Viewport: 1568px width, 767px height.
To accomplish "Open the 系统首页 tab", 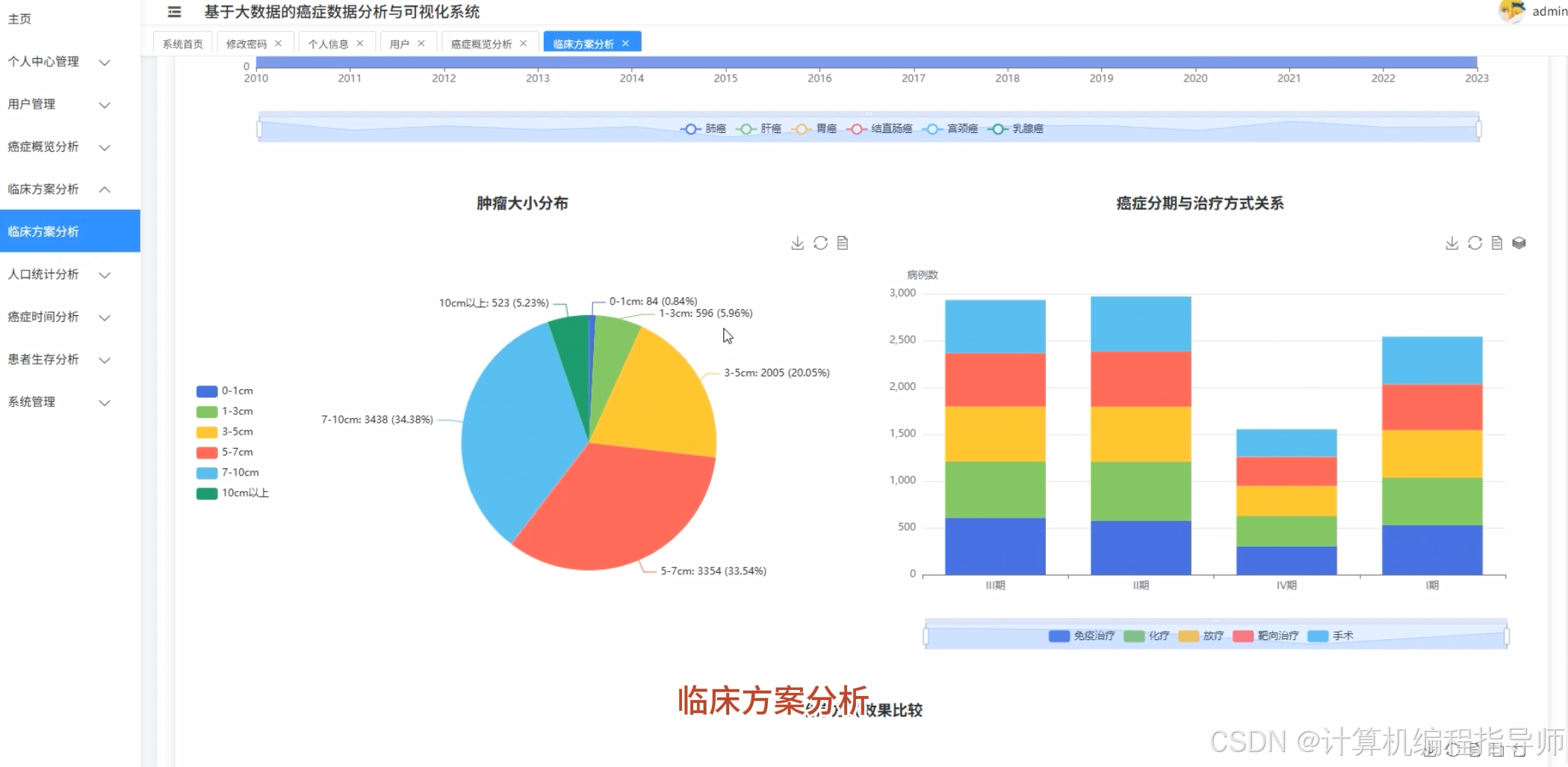I will pos(181,43).
